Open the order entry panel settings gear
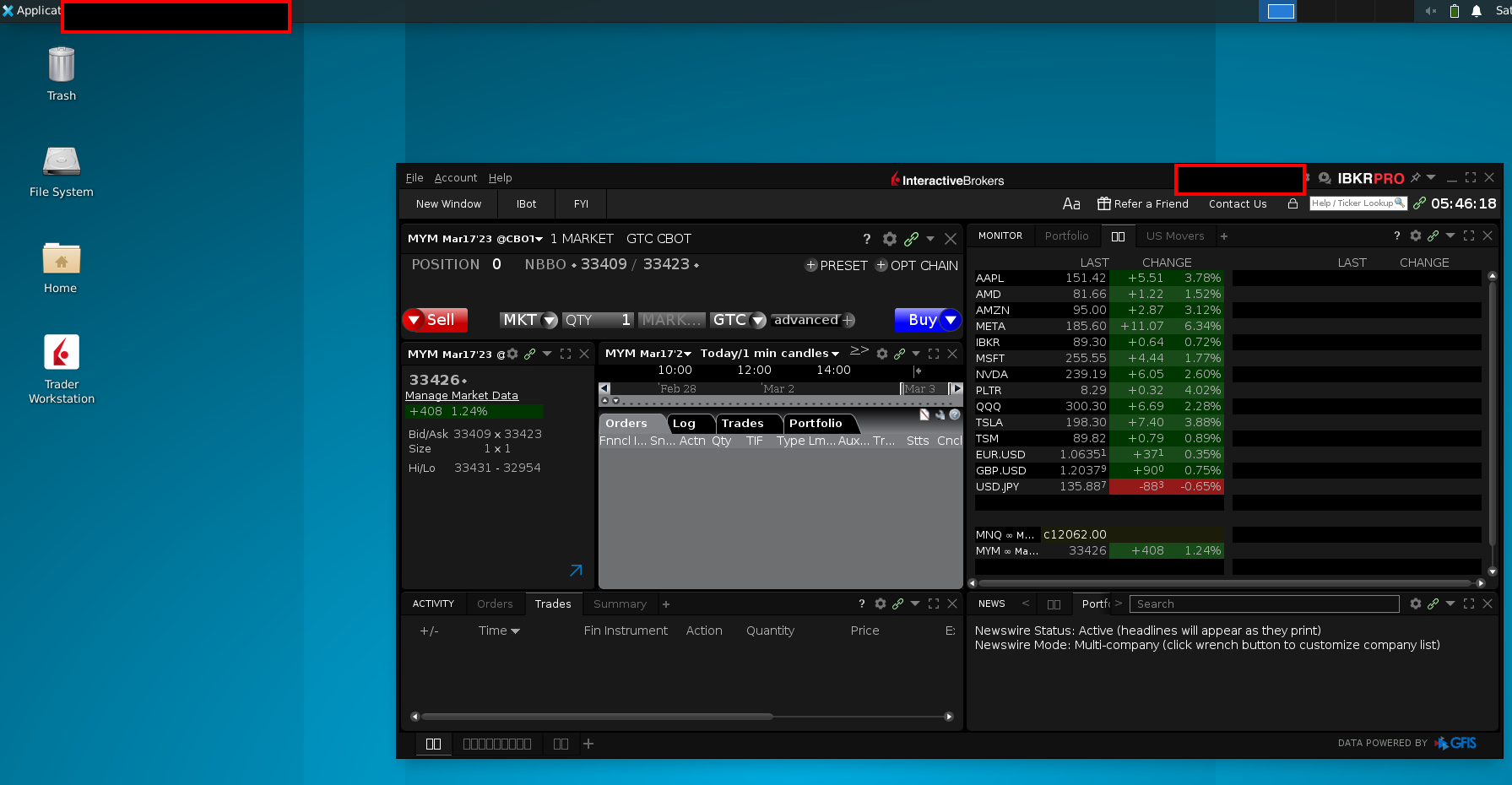The height and width of the screenshot is (785, 1512). click(889, 239)
